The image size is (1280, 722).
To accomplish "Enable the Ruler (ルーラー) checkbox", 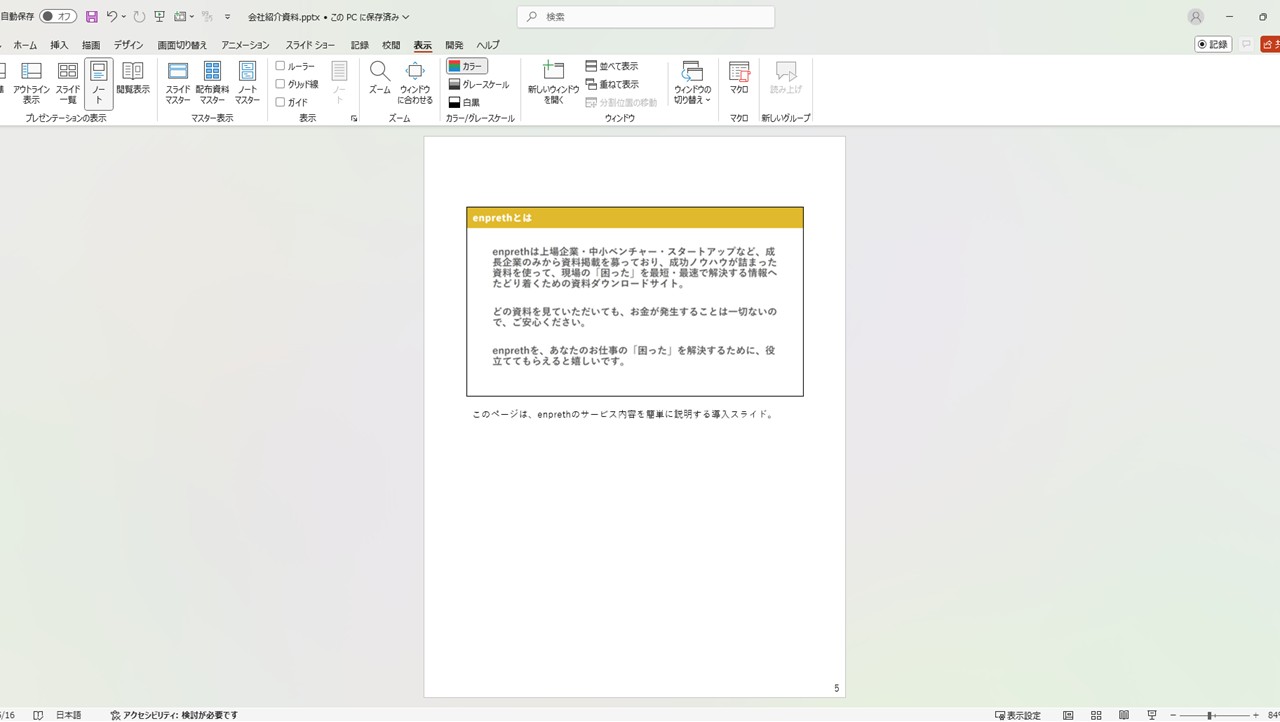I will coord(281,66).
